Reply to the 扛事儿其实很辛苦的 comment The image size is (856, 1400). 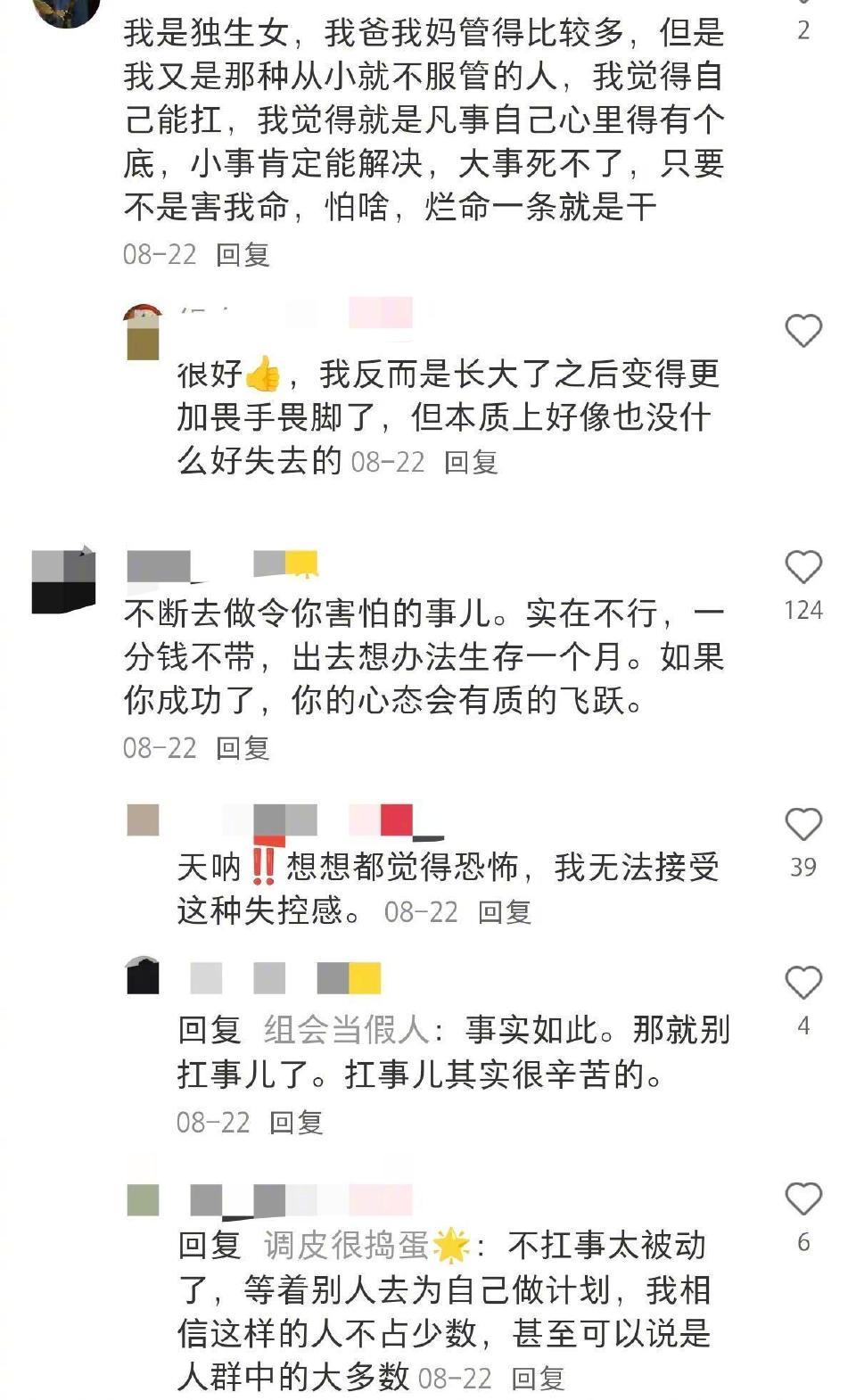(296, 1122)
